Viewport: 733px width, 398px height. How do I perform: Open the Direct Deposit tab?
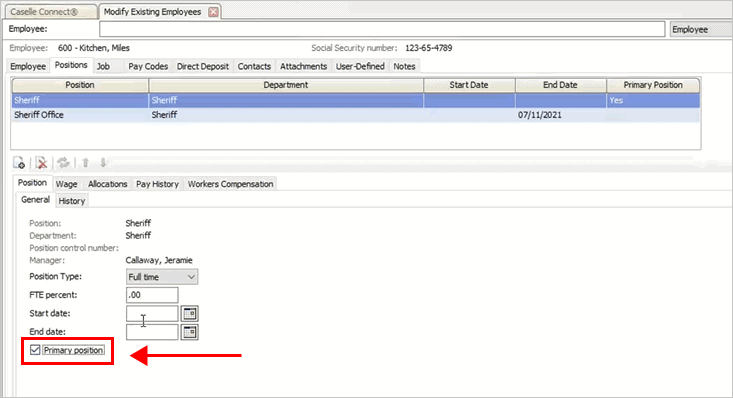coord(203,66)
